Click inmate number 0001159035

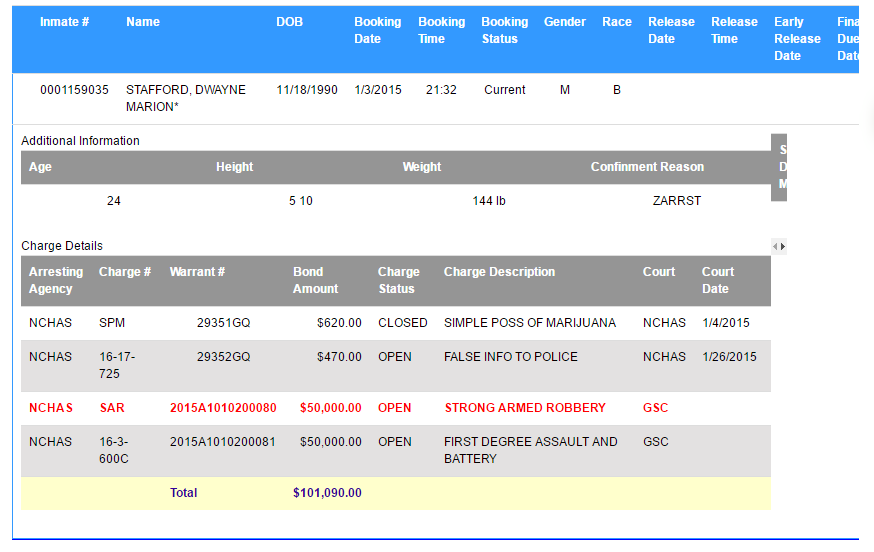[75, 90]
